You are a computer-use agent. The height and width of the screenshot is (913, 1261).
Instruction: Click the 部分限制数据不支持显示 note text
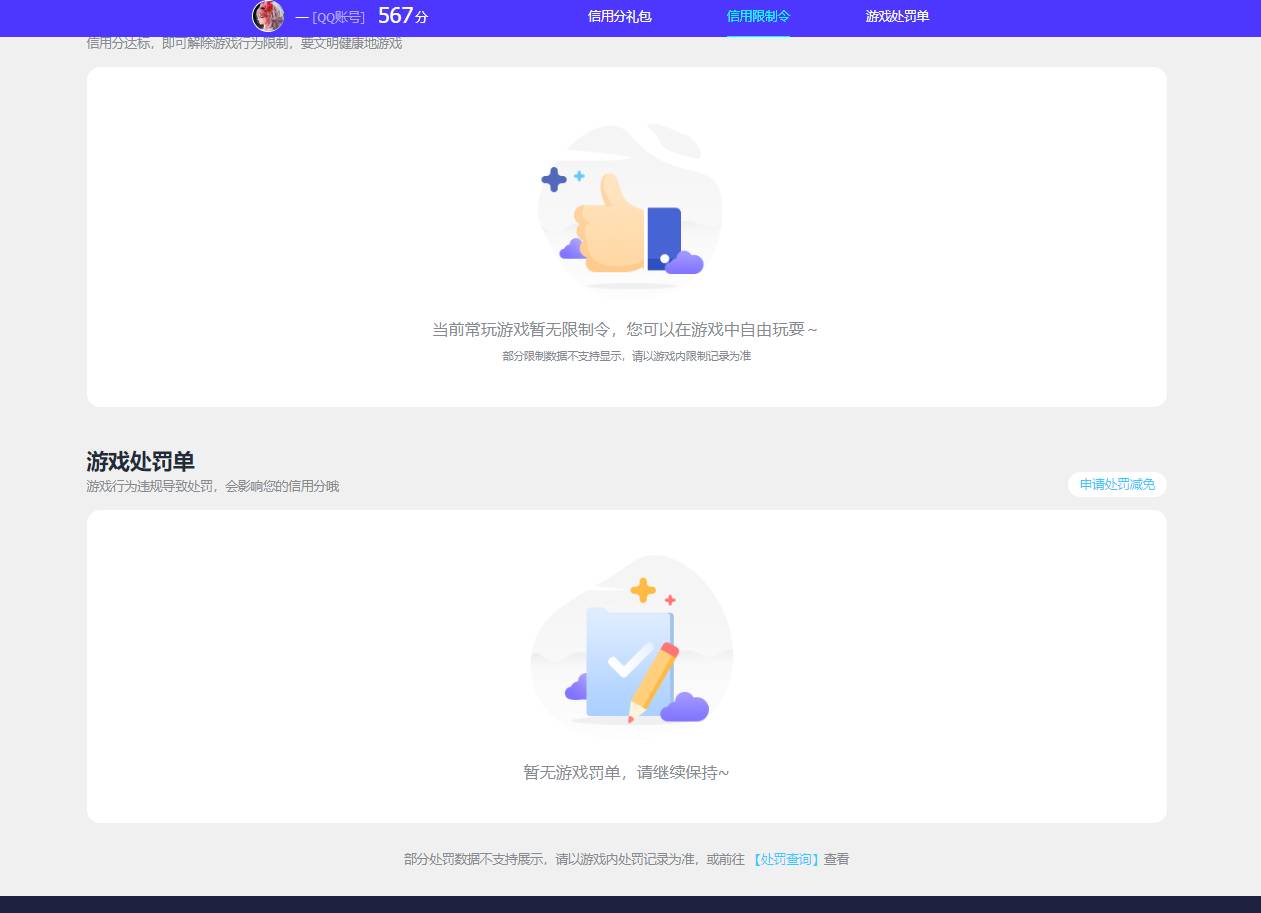(625, 356)
